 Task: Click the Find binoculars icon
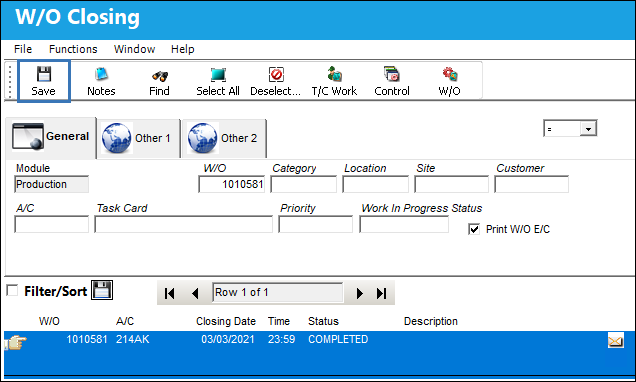click(x=159, y=75)
